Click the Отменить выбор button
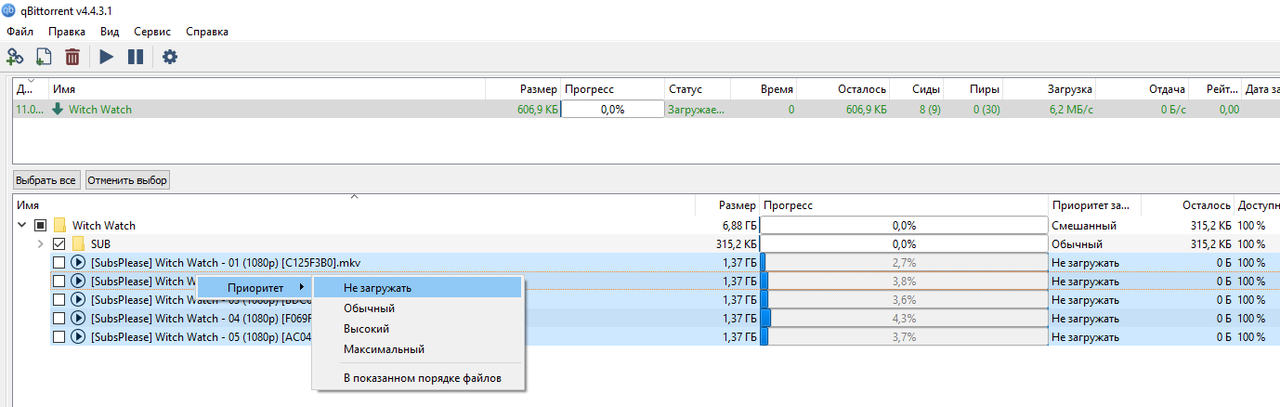Viewport: 1280px width, 407px height. (127, 180)
